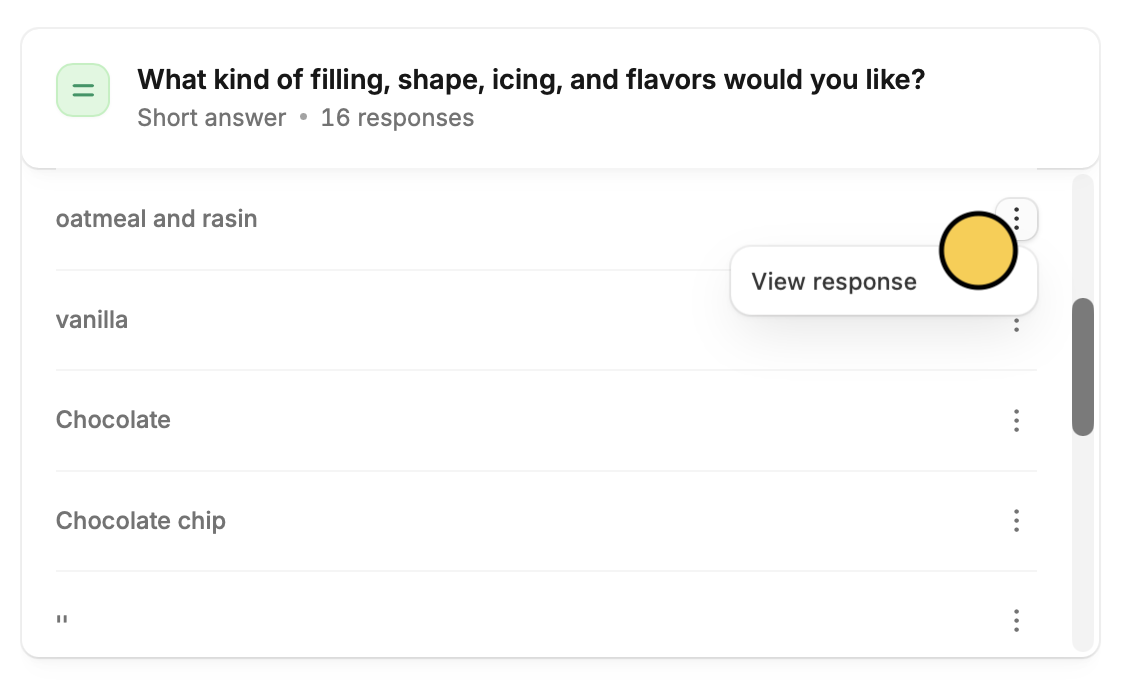Show more options for Chocolate chip response
This screenshot has width=1122, height=682.
coord(1016,520)
